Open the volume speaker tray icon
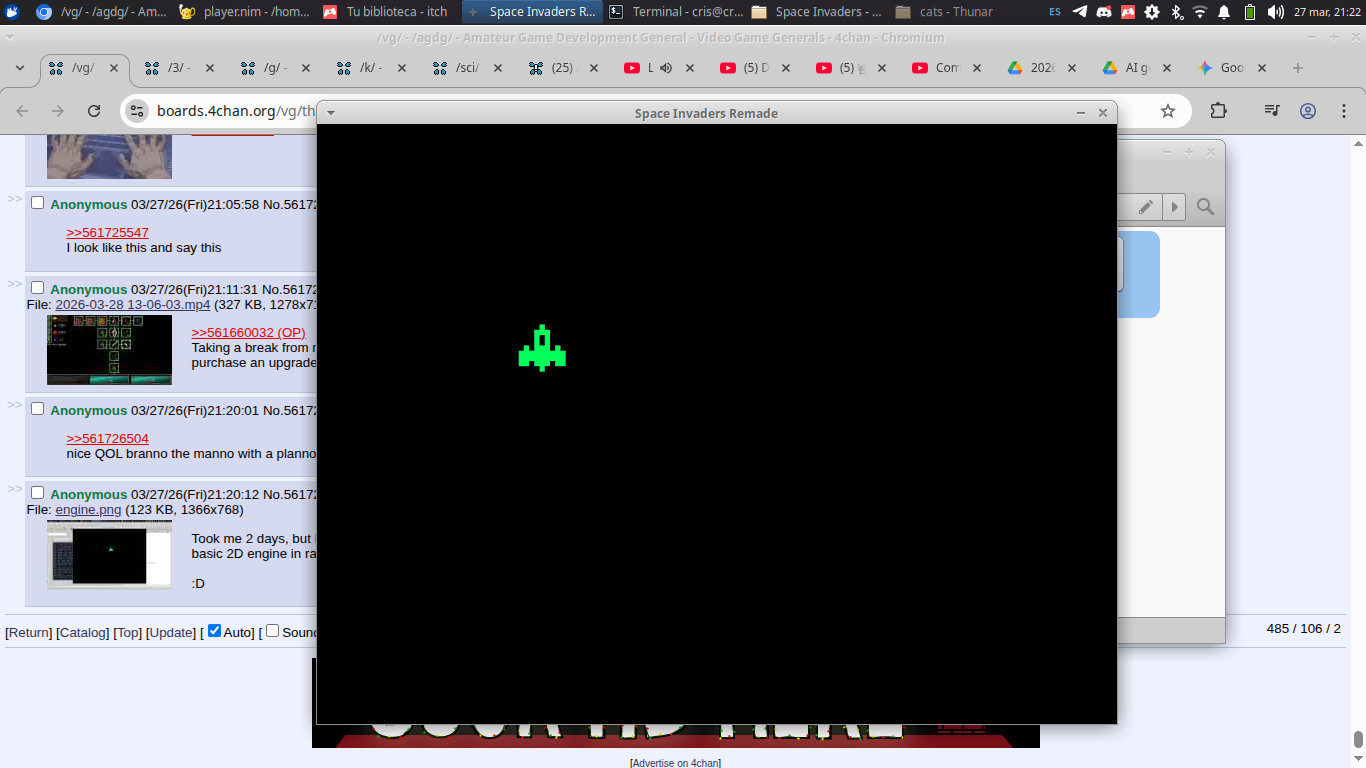Viewport: 1366px width, 768px height. 1275,12
